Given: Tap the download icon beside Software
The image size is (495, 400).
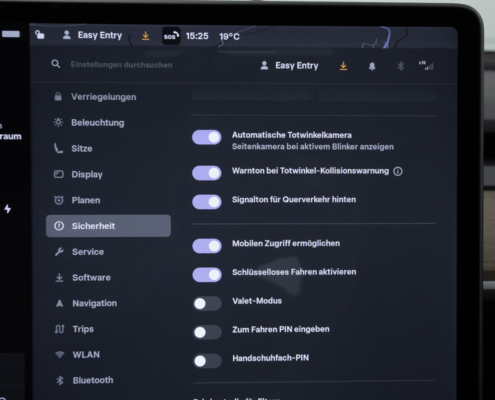Looking at the screenshot, I should point(59,277).
